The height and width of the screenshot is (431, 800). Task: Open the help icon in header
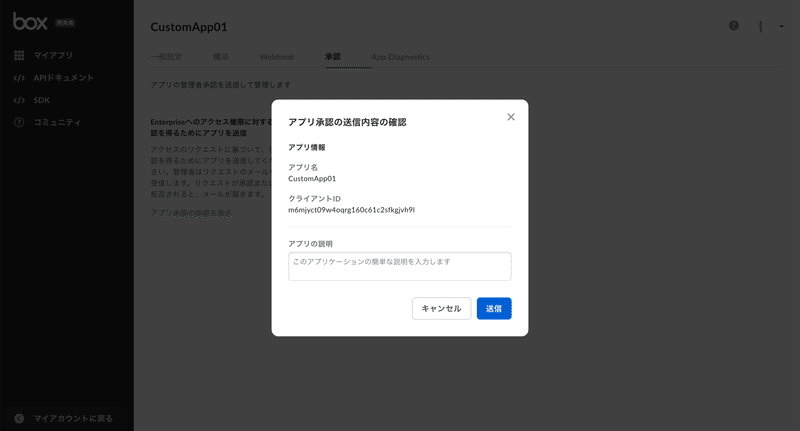(x=734, y=26)
